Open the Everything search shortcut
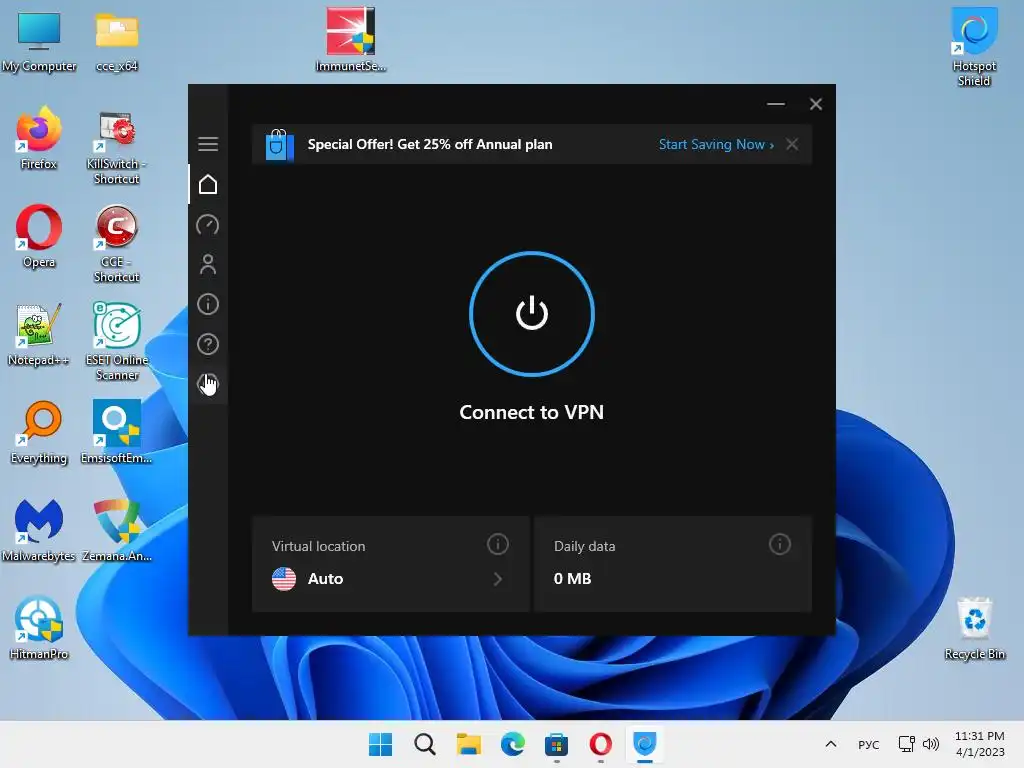The height and width of the screenshot is (768, 1024). tap(39, 432)
